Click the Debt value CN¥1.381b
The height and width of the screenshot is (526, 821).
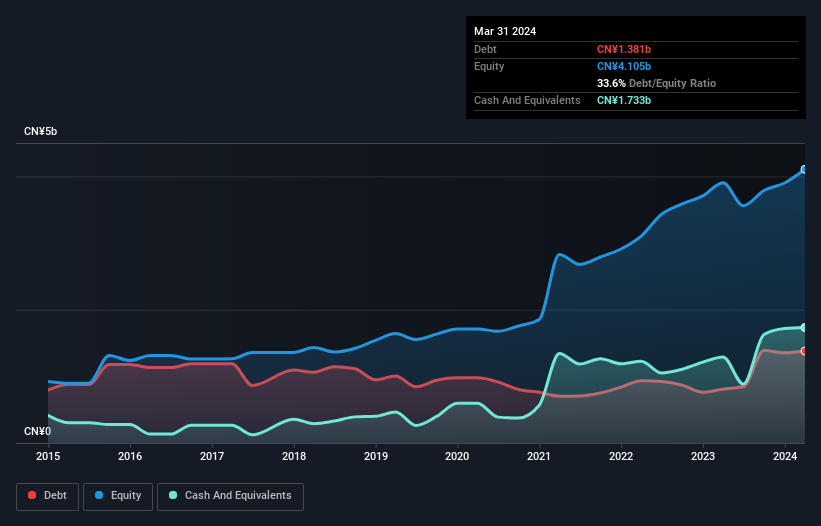(x=624, y=49)
